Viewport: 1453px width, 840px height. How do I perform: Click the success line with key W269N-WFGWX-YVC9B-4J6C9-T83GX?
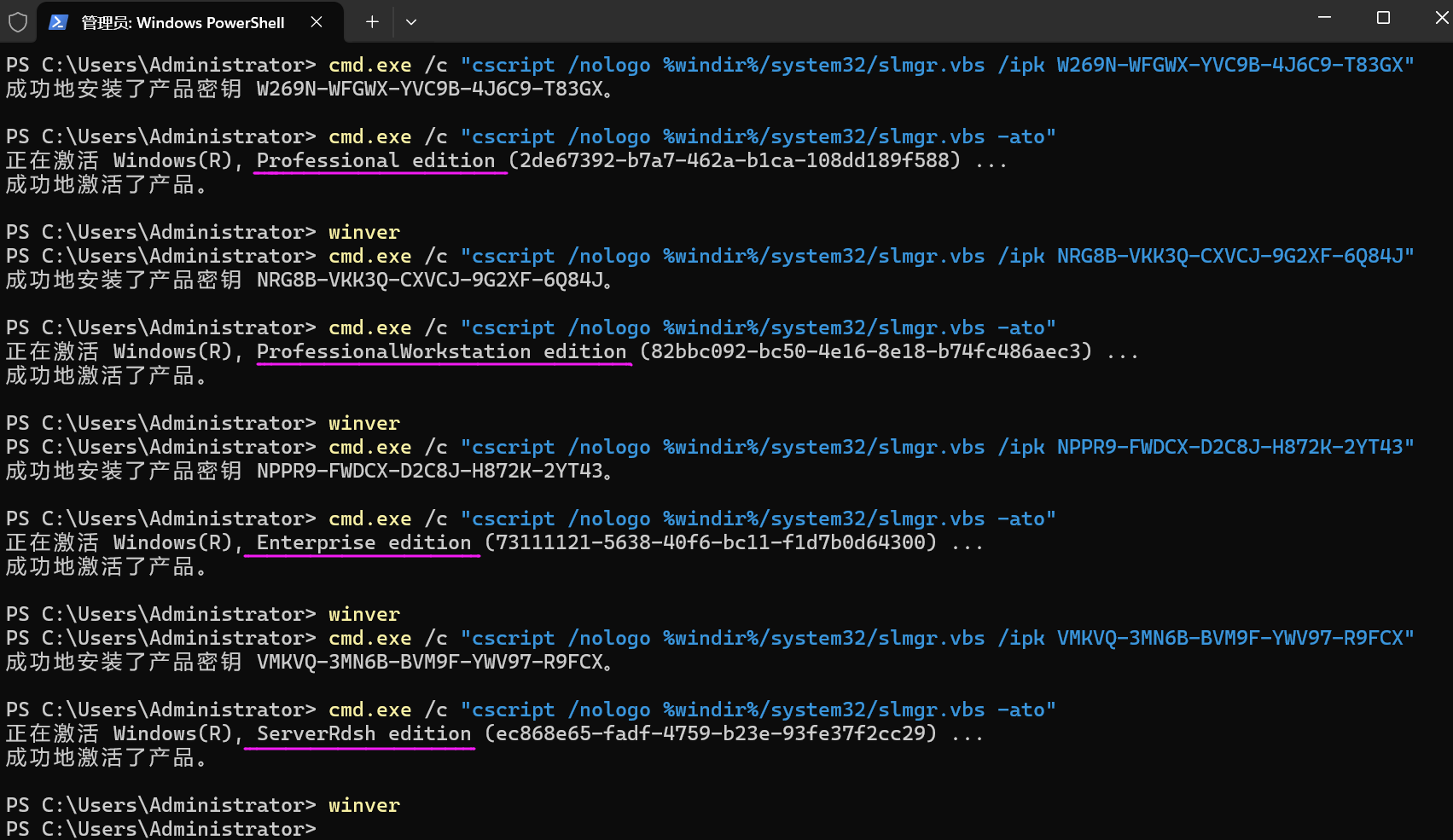[310, 89]
